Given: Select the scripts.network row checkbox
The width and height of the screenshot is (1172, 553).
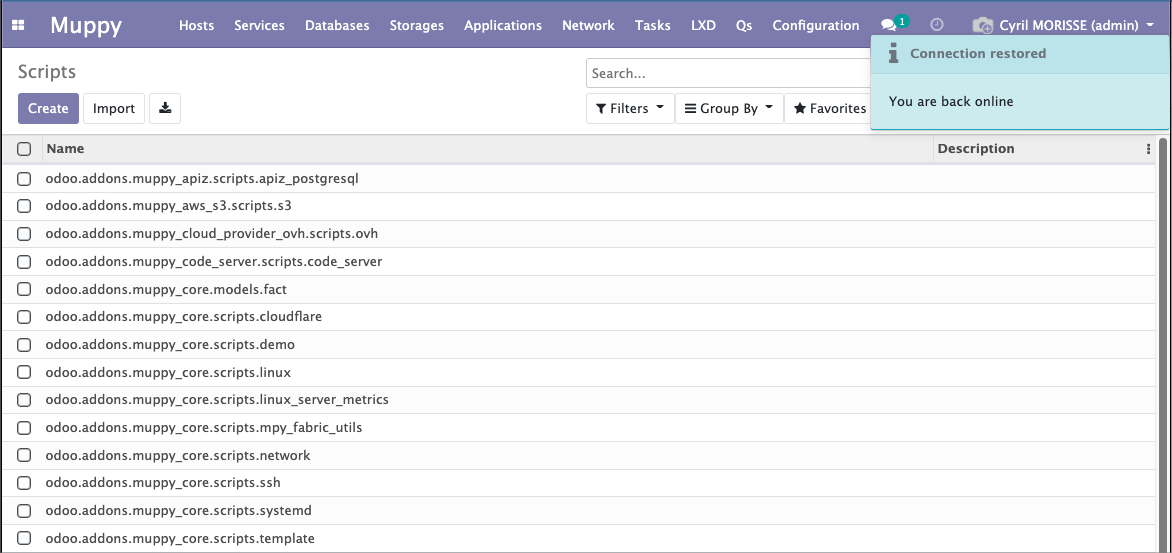Looking at the screenshot, I should tap(24, 455).
